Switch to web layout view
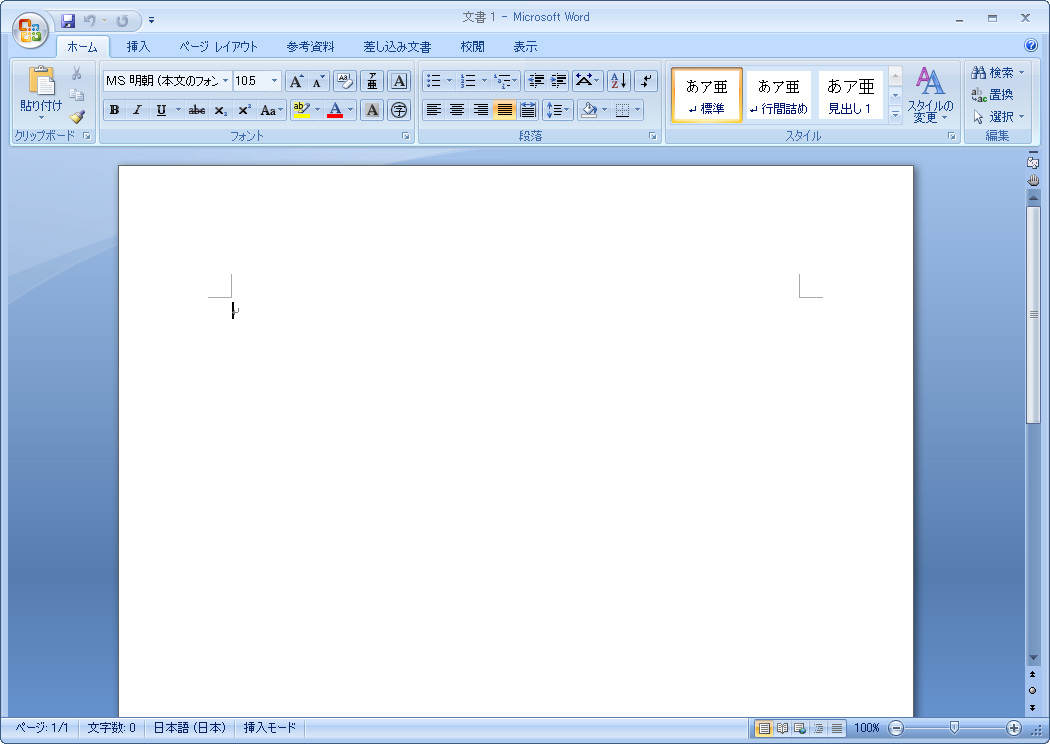This screenshot has width=1050, height=744. click(x=800, y=728)
